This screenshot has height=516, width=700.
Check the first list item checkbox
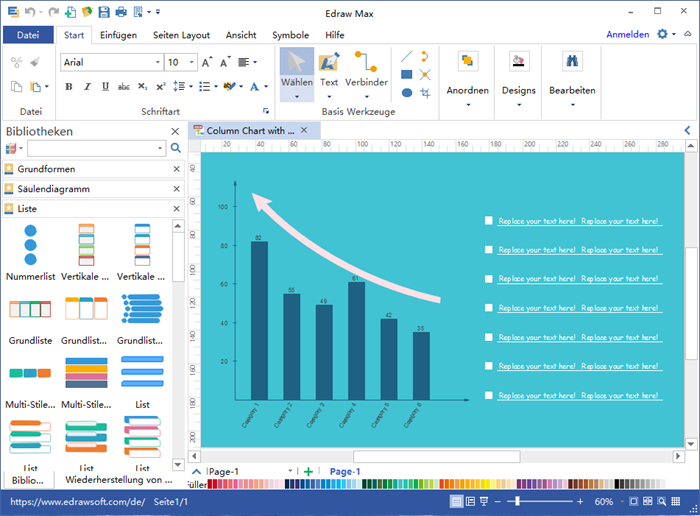tap(489, 221)
